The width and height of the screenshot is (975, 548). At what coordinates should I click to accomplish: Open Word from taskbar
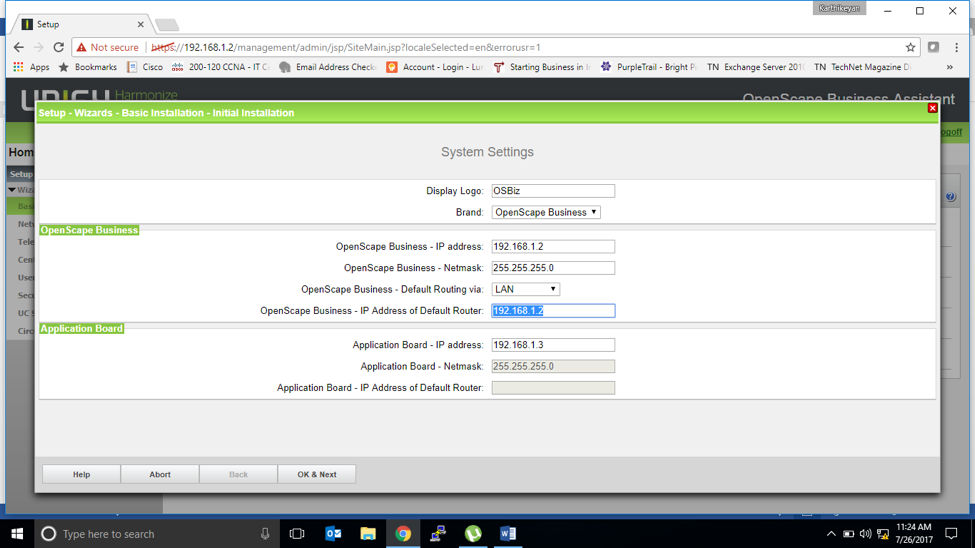pos(507,534)
